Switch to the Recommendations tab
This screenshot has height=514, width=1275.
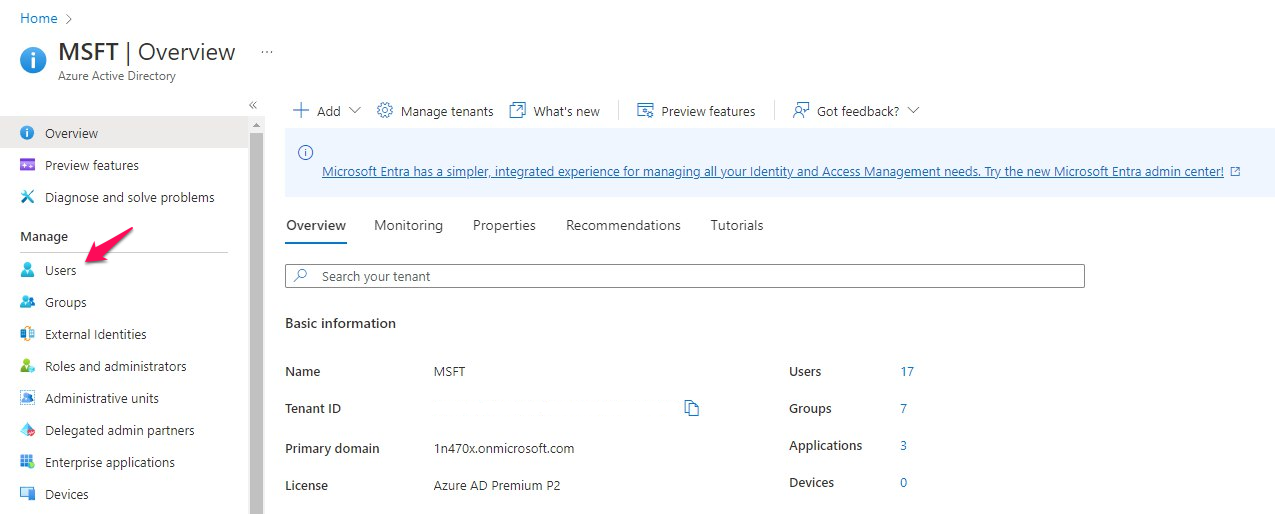click(623, 226)
